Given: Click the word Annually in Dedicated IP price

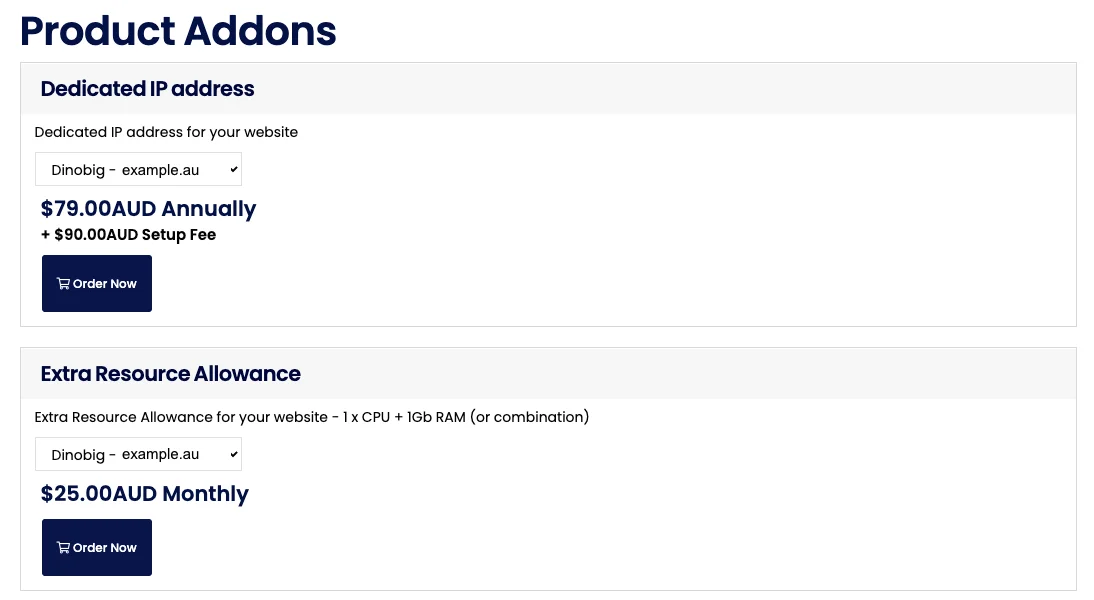Looking at the screenshot, I should coord(208,209).
